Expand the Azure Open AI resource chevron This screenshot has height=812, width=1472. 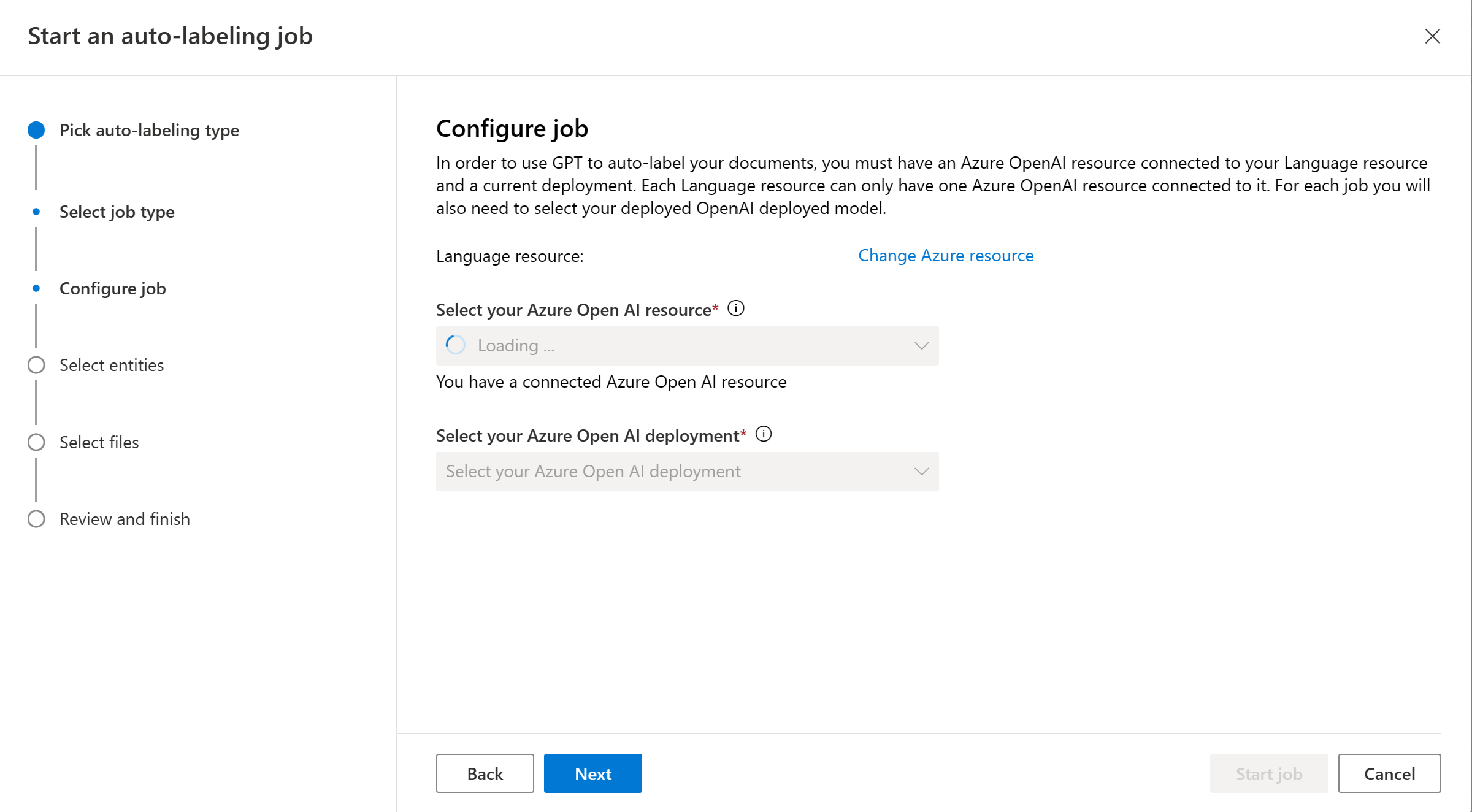(x=921, y=346)
